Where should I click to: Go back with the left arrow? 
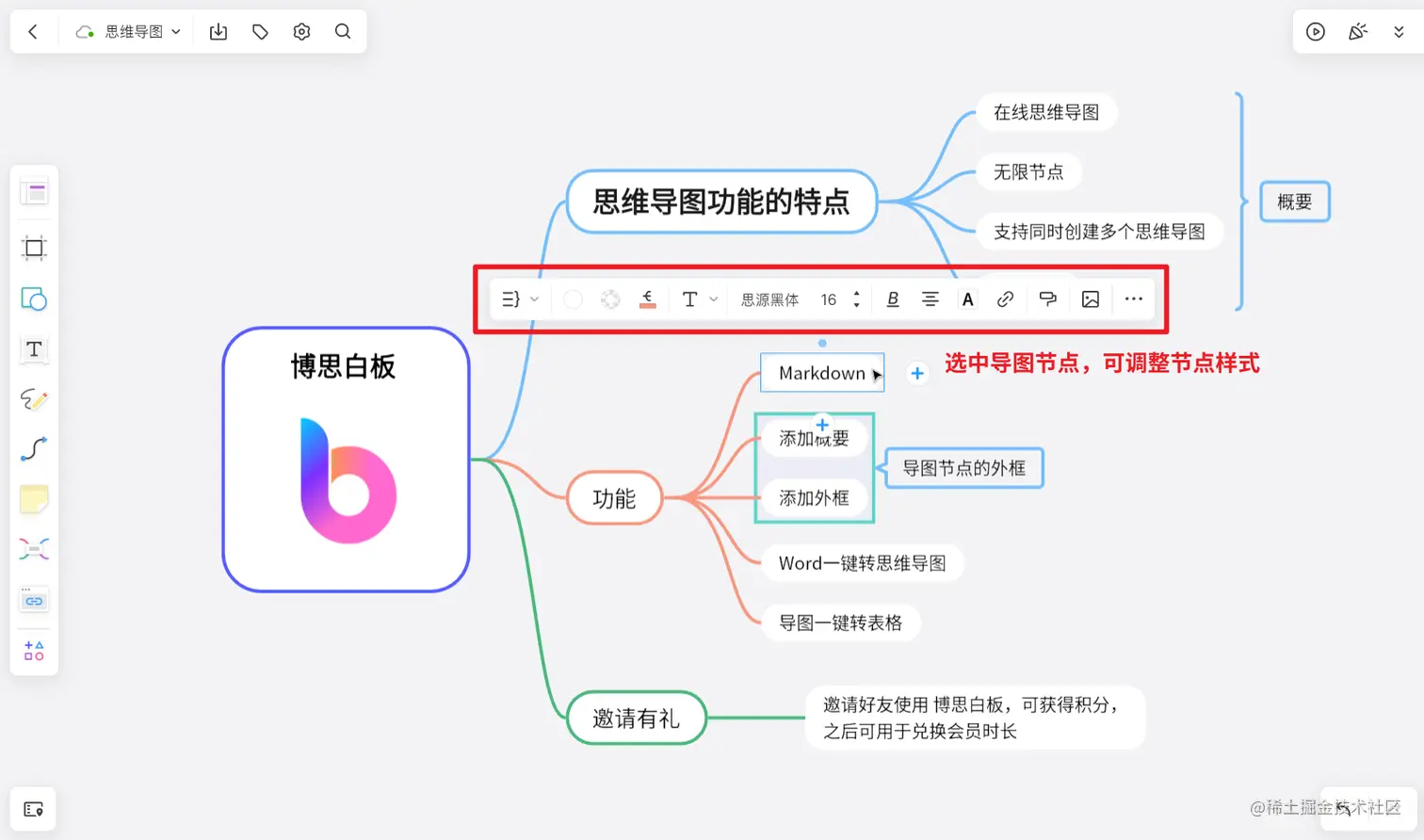coord(33,32)
